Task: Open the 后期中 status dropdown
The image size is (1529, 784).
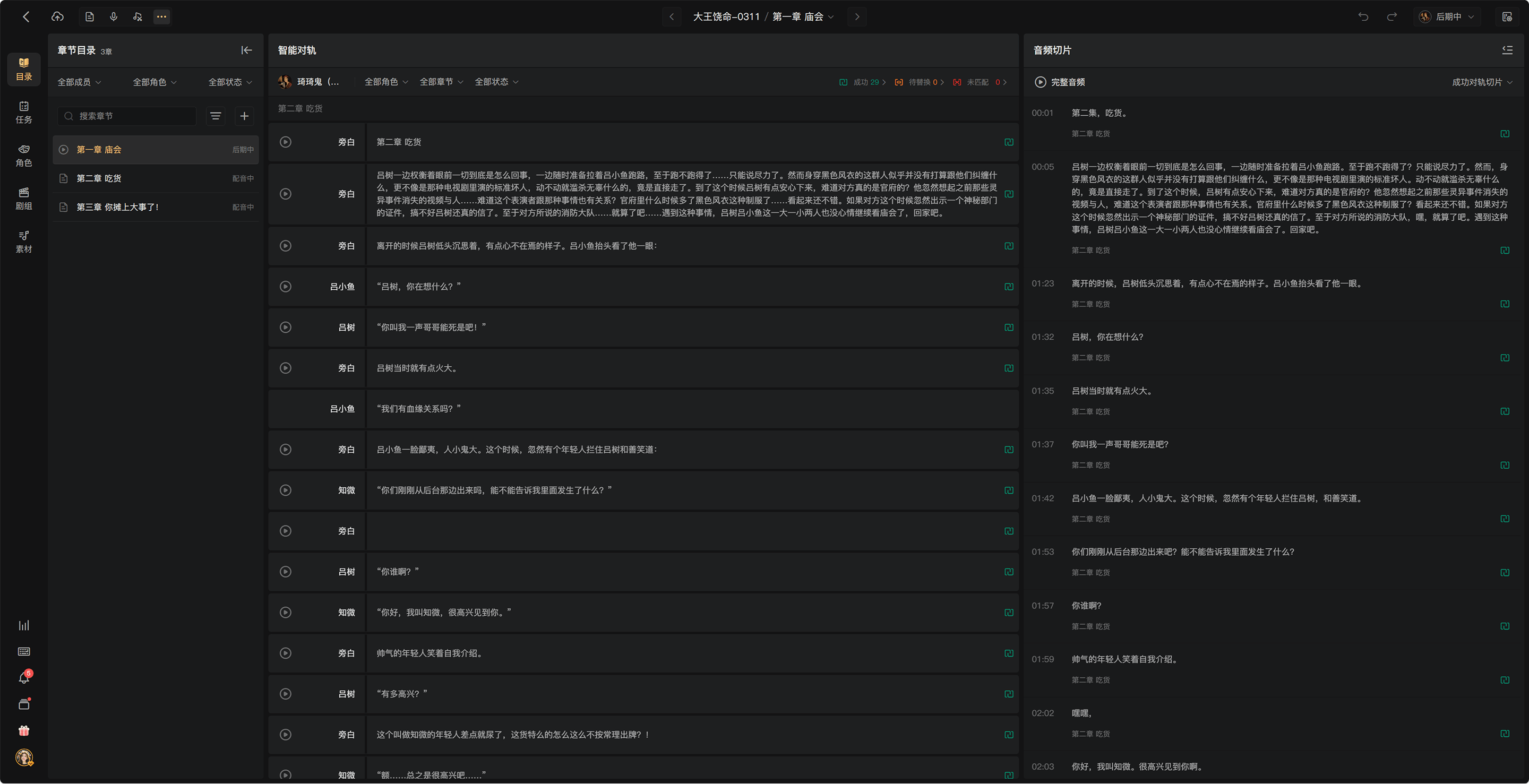Action: tap(1447, 16)
